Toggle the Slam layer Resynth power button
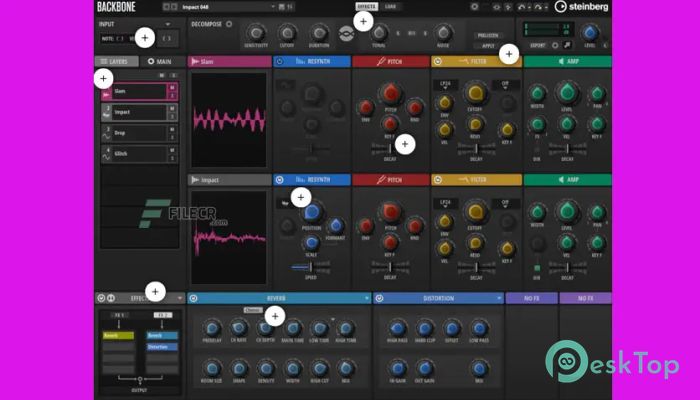The image size is (700, 400). pyautogui.click(x=279, y=61)
